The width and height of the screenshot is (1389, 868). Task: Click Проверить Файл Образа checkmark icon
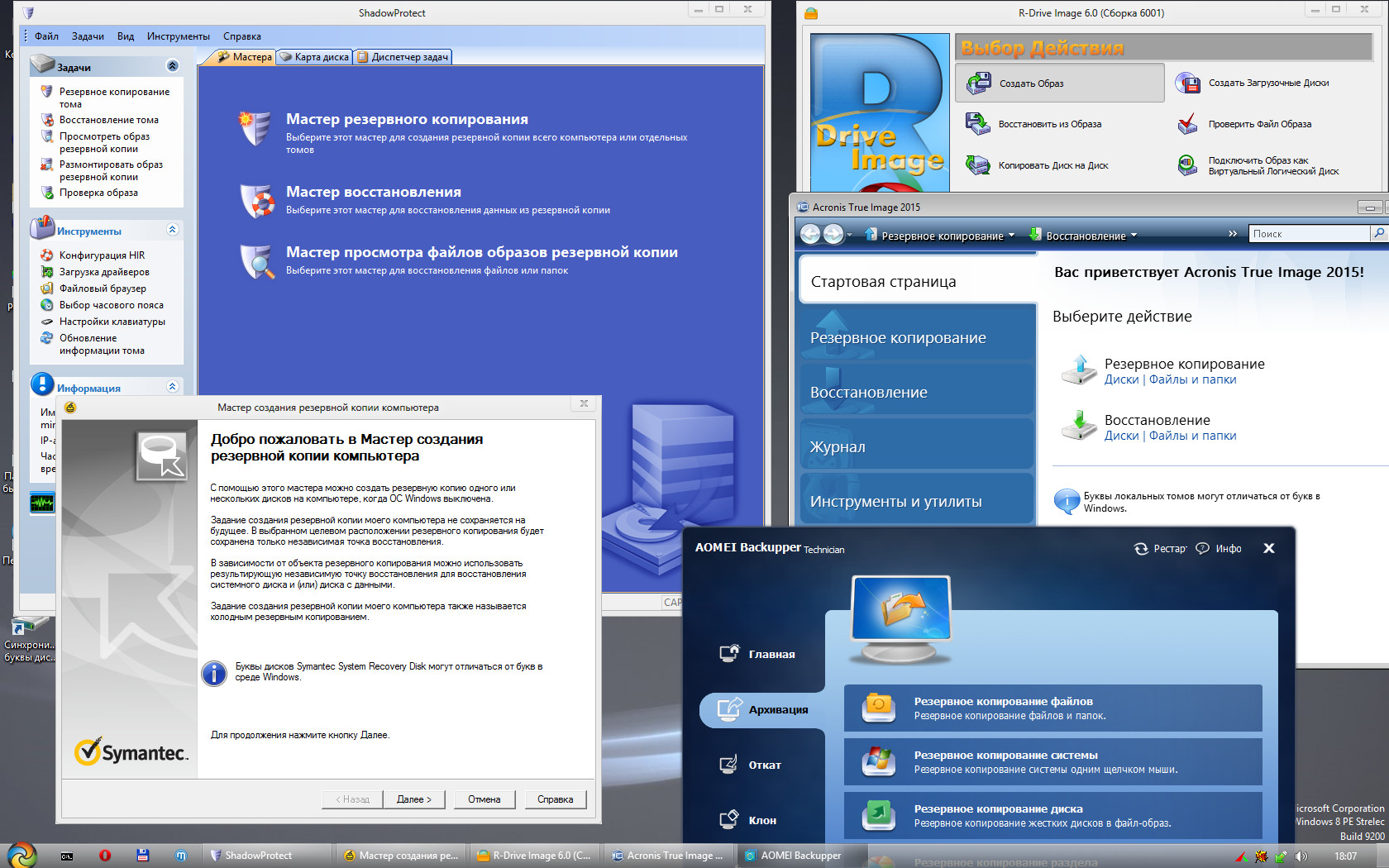[x=1188, y=124]
